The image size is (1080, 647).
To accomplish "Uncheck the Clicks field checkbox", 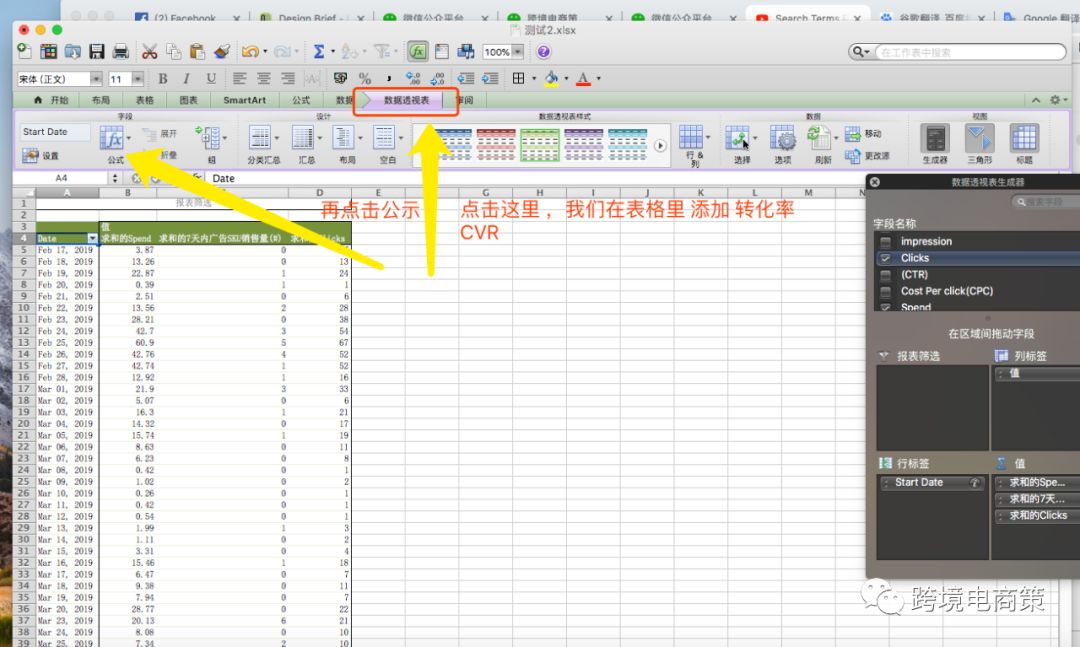I will pos(886,258).
